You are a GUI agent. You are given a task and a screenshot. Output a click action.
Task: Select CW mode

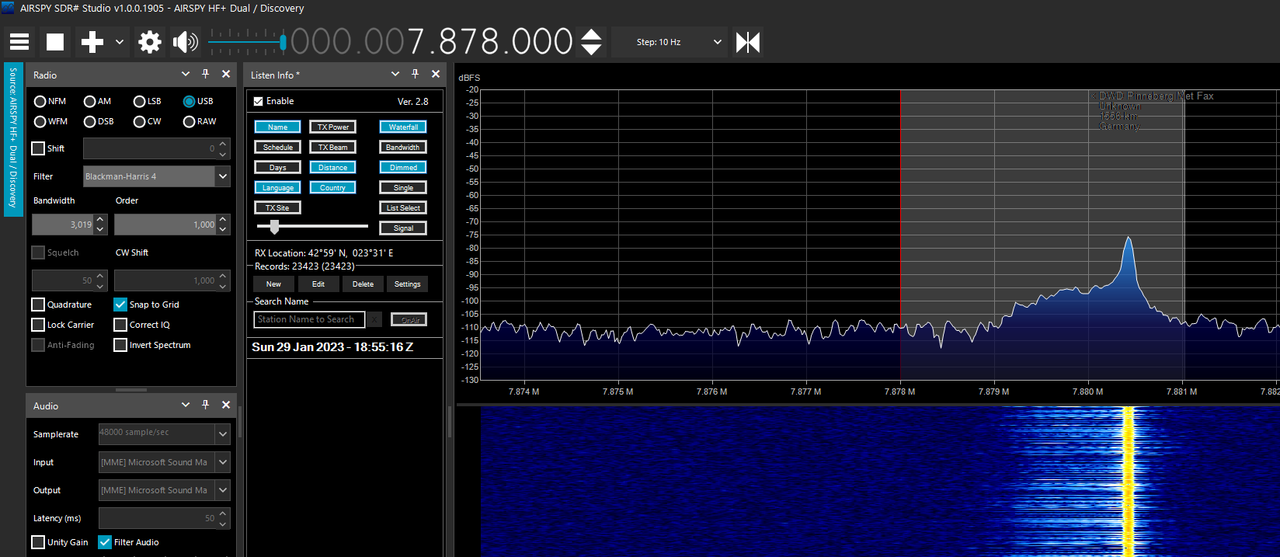[x=146, y=121]
